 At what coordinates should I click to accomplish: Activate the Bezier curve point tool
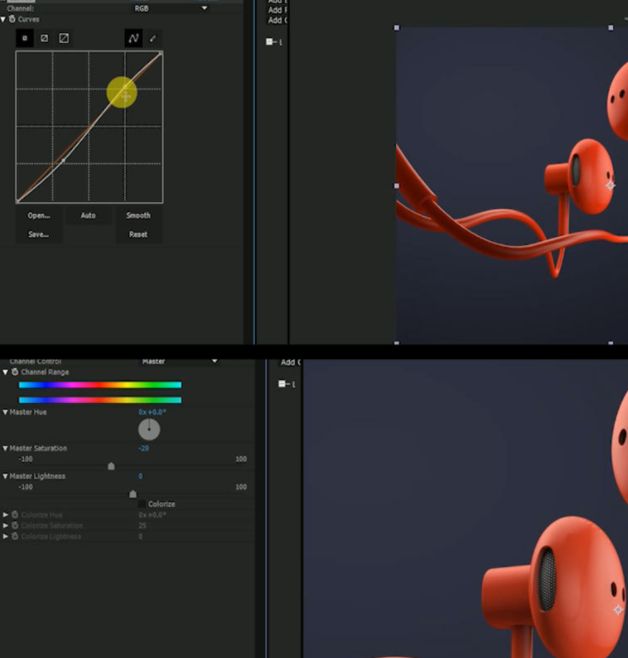tap(133, 38)
